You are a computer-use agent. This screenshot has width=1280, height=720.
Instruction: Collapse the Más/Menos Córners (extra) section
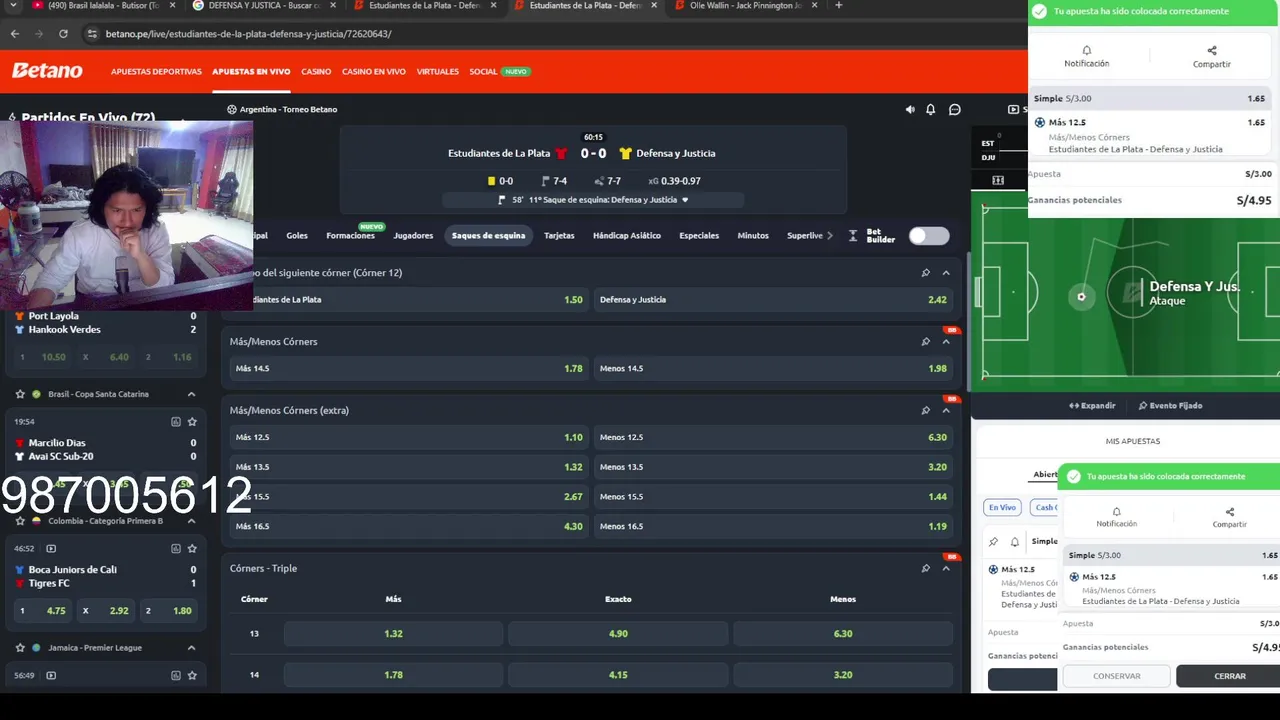[946, 410]
